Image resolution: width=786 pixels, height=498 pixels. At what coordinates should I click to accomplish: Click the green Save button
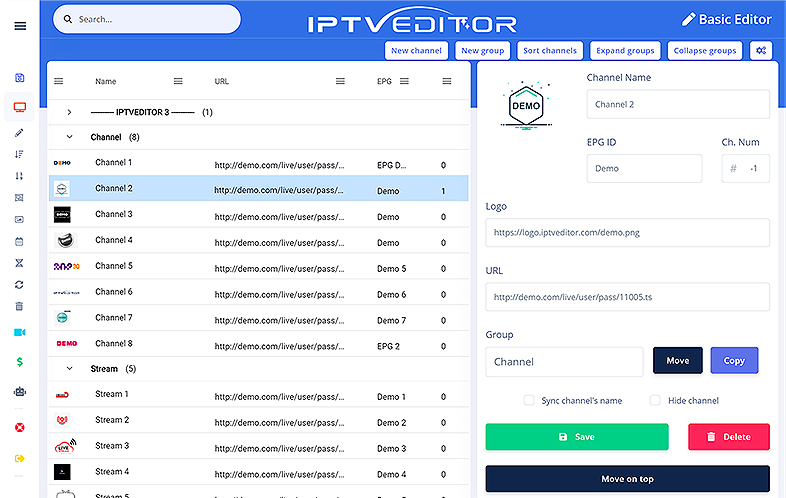coord(577,437)
